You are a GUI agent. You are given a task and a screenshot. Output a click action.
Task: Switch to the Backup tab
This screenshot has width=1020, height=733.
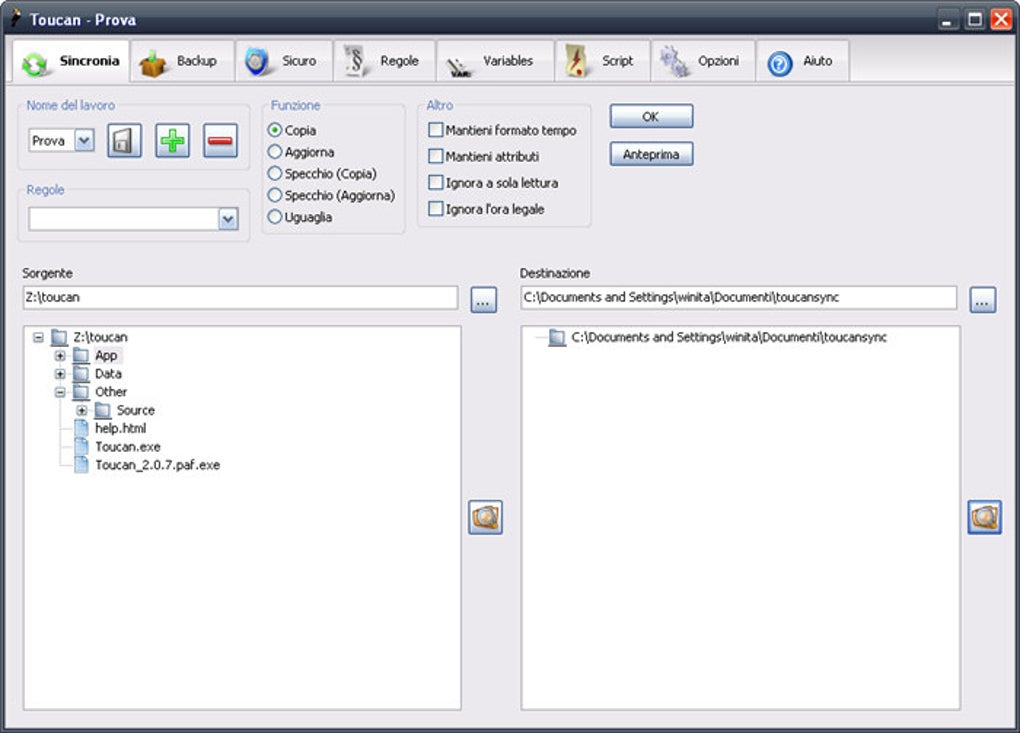(182, 61)
